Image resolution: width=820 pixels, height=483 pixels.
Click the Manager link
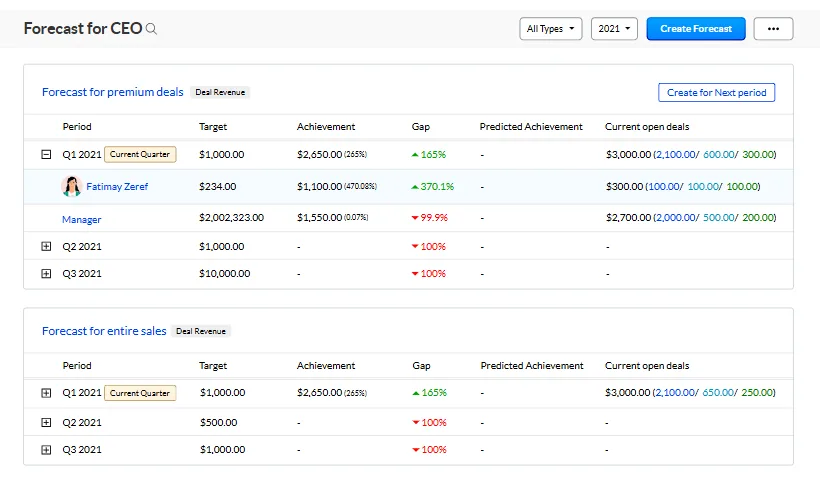pyautogui.click(x=81, y=219)
